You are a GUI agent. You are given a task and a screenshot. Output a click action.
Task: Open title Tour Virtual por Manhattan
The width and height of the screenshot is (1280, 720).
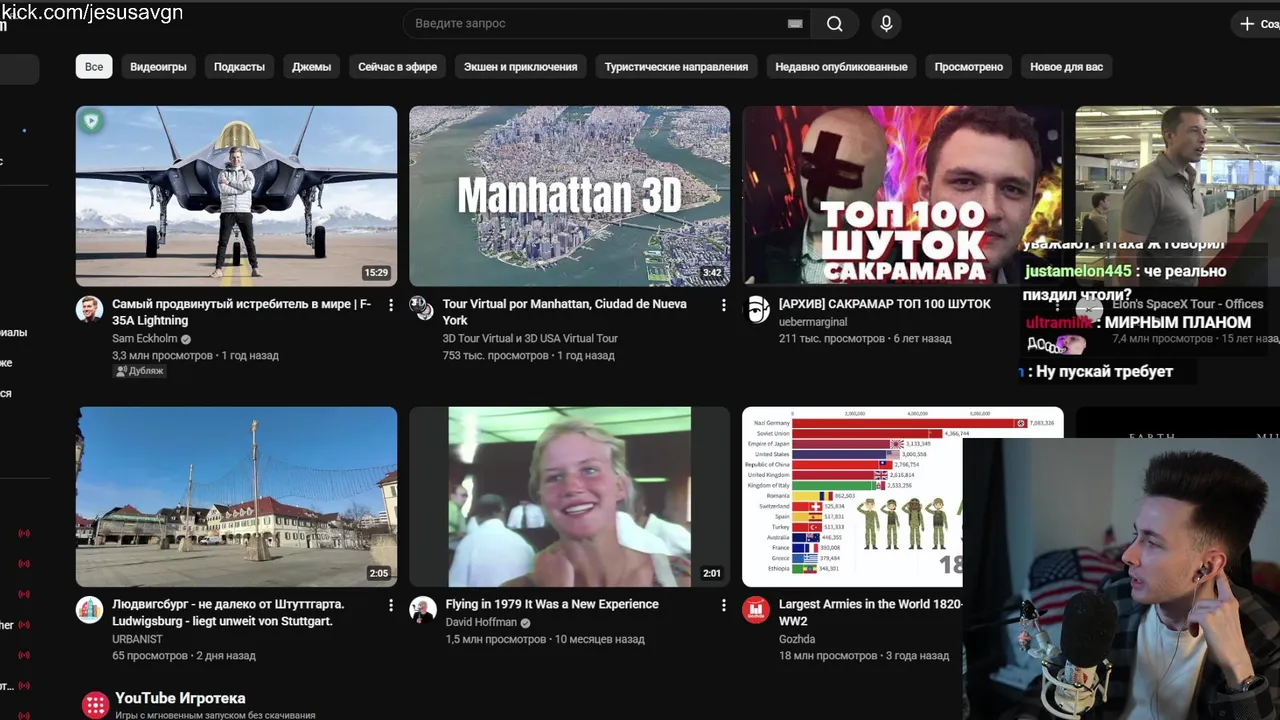coord(564,312)
